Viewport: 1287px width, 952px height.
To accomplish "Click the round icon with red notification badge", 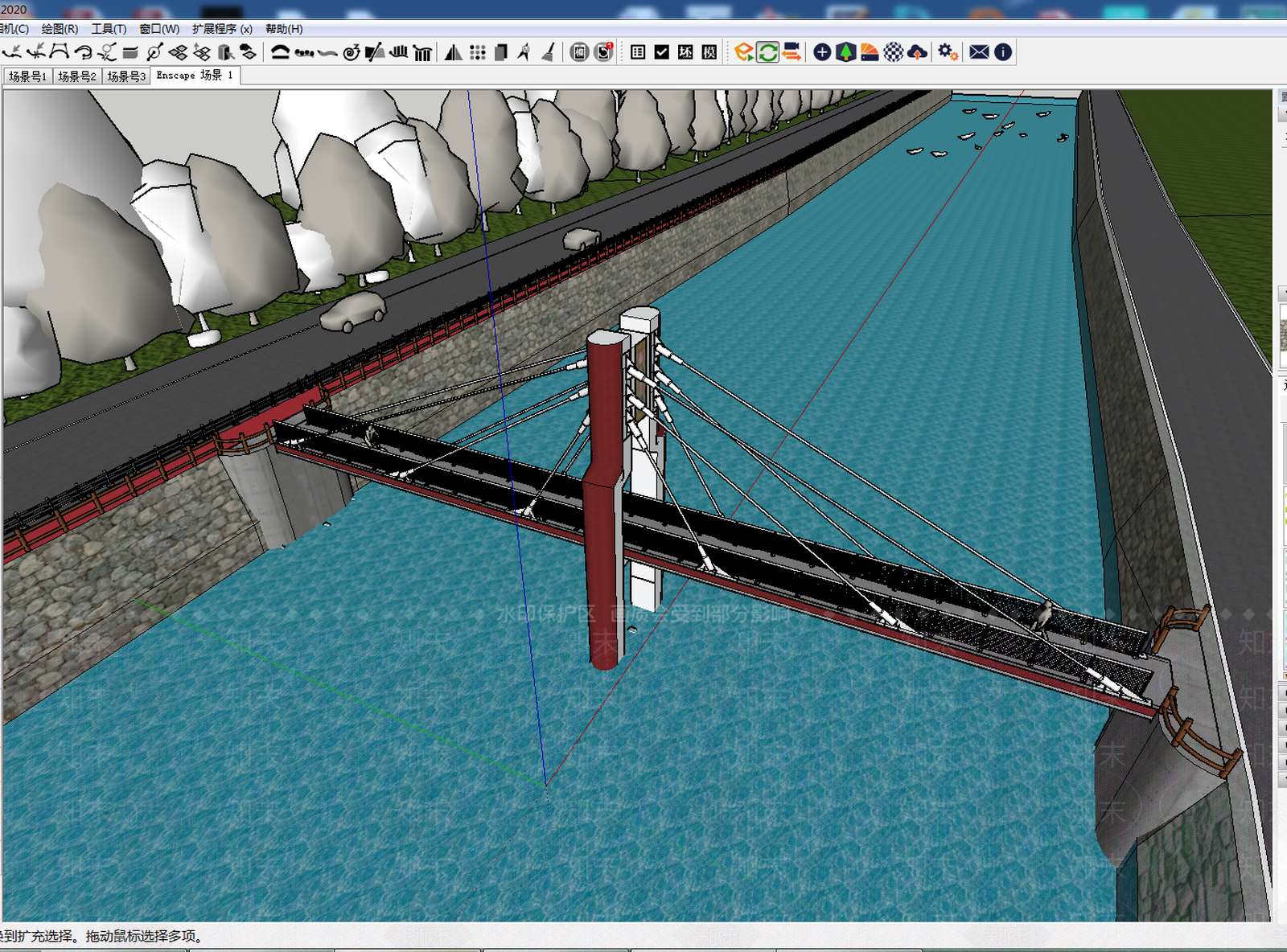I will tap(604, 52).
